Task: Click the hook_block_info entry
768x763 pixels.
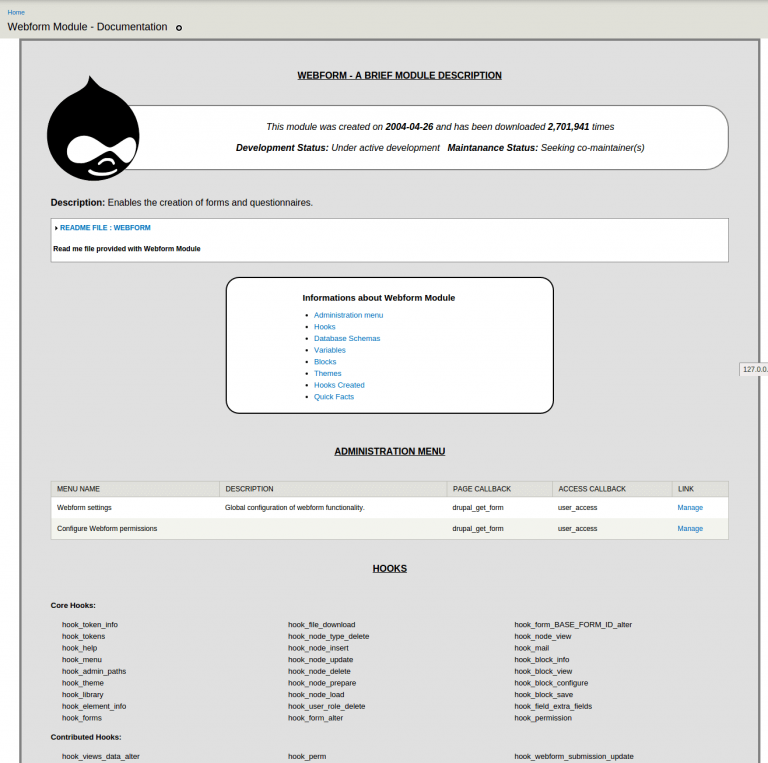Action: point(542,660)
